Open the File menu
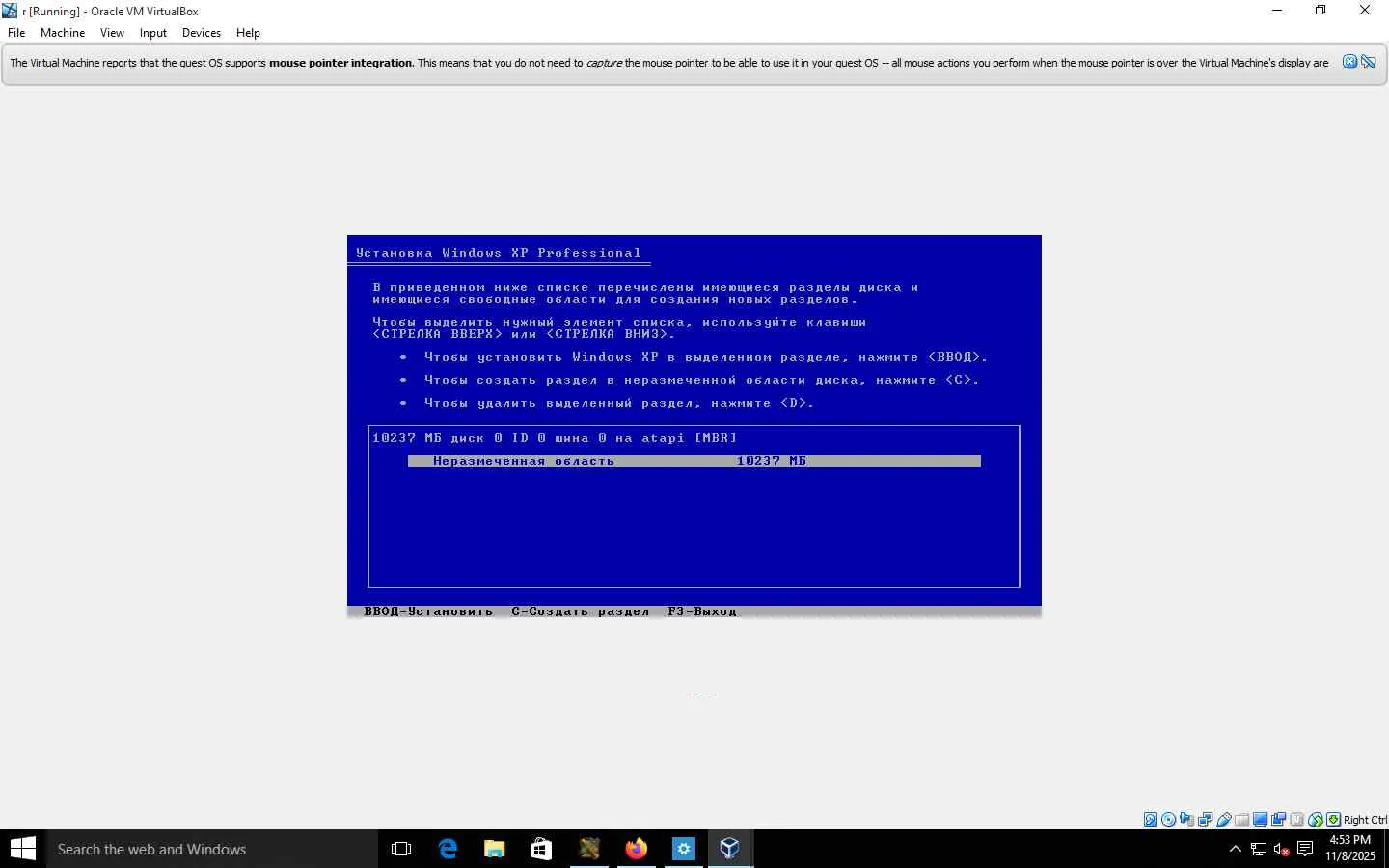1389x868 pixels. pyautogui.click(x=16, y=33)
